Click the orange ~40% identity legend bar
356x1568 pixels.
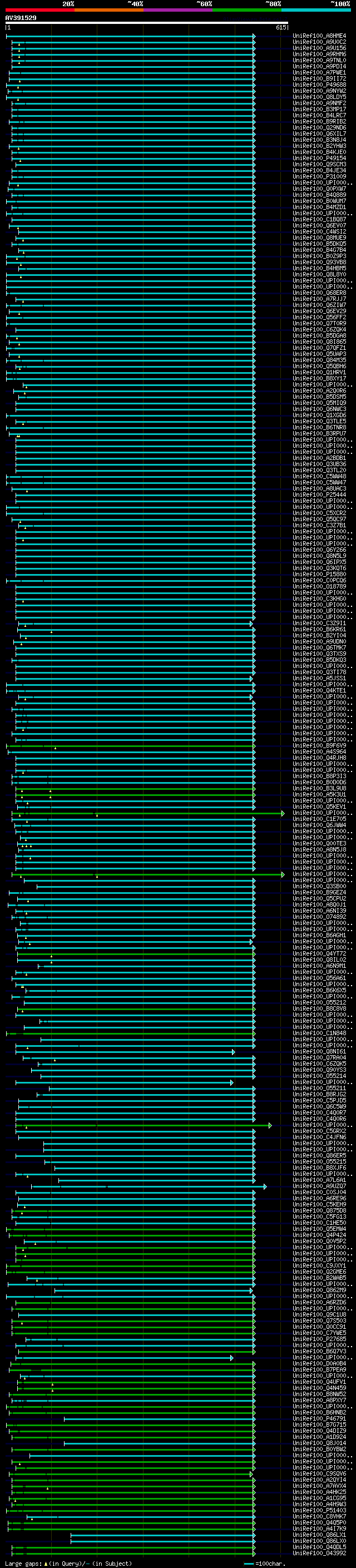click(109, 10)
